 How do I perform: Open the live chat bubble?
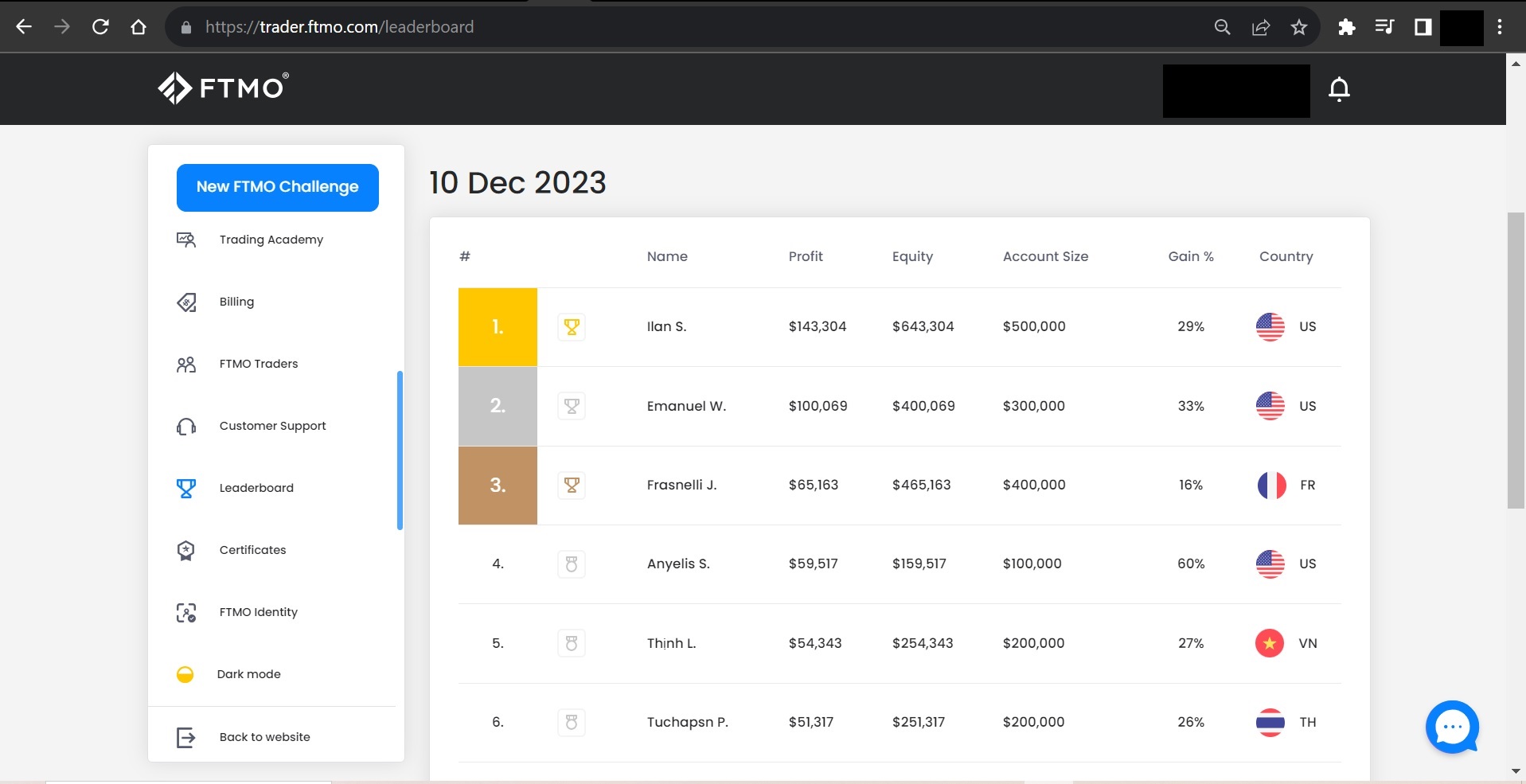click(x=1451, y=726)
